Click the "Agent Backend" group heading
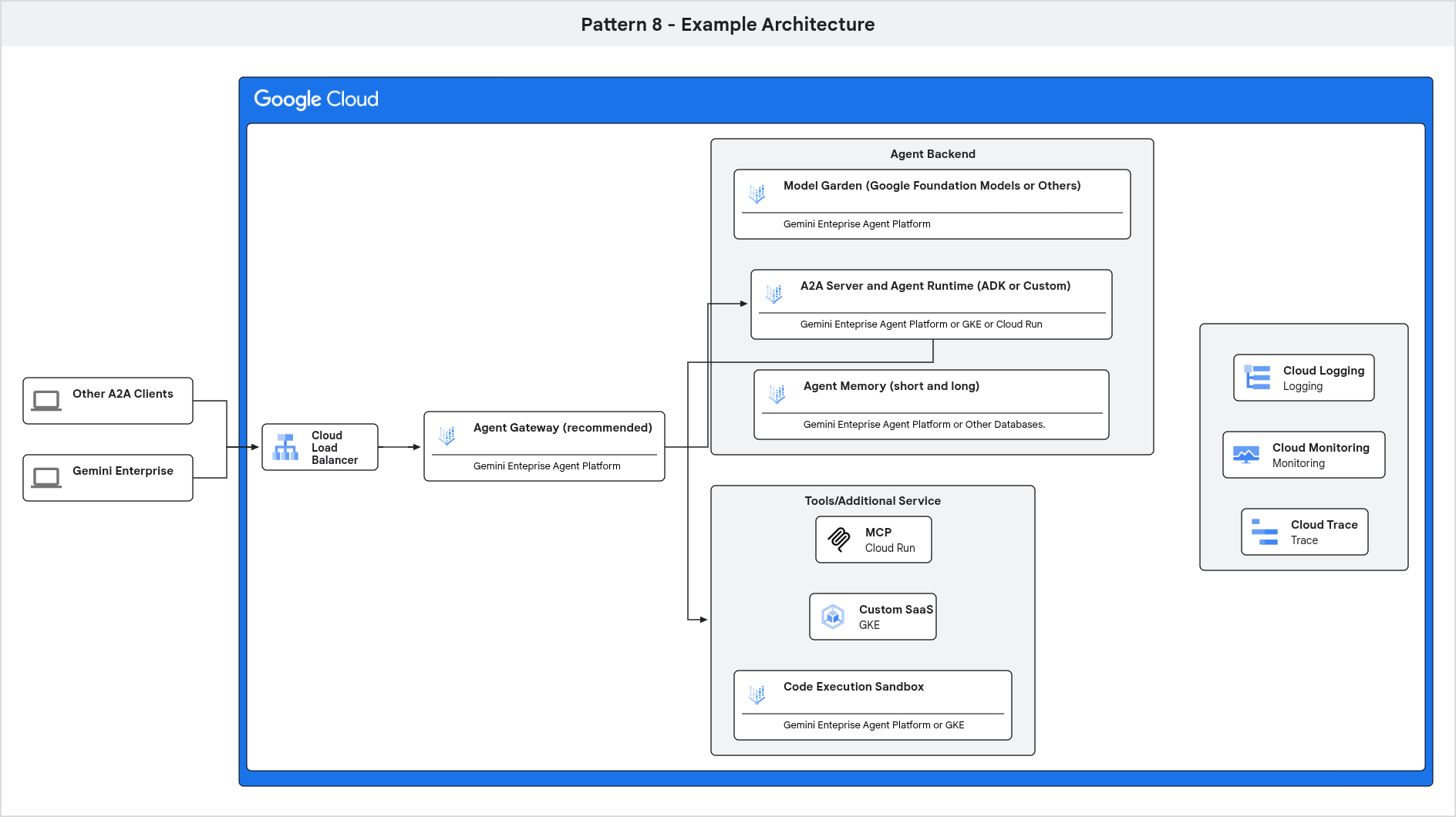Screen dimensions: 1456x817 coord(932,154)
